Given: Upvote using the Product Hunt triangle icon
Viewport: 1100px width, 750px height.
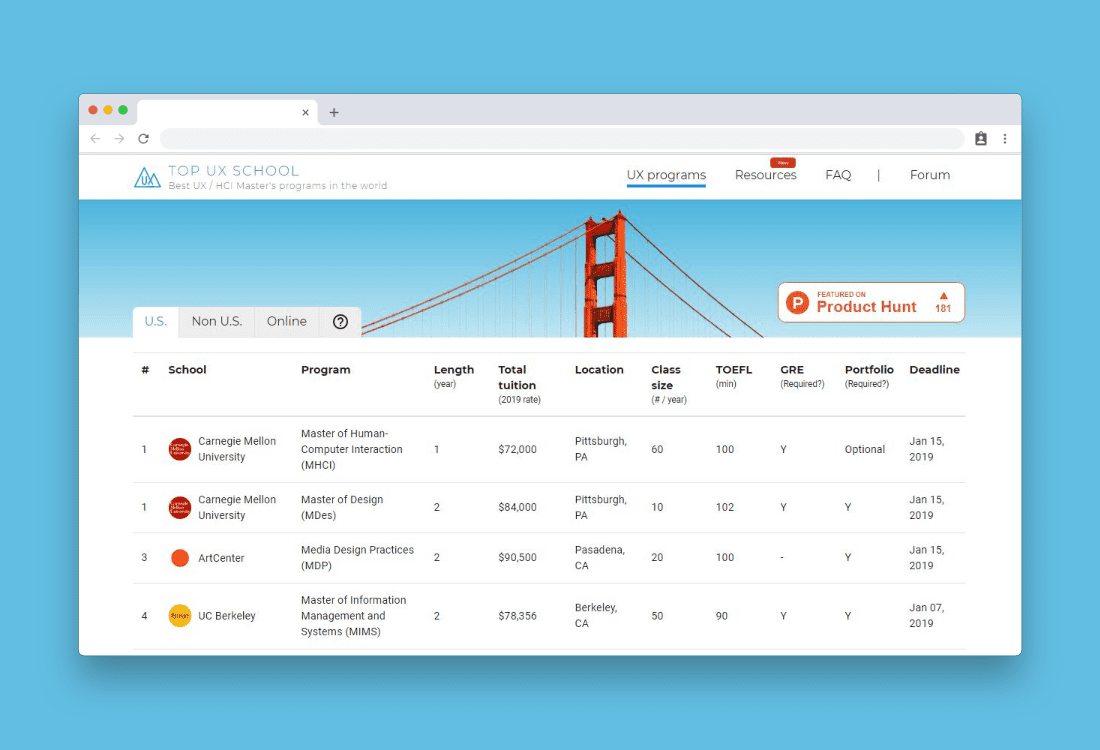Looking at the screenshot, I should pyautogui.click(x=942, y=295).
